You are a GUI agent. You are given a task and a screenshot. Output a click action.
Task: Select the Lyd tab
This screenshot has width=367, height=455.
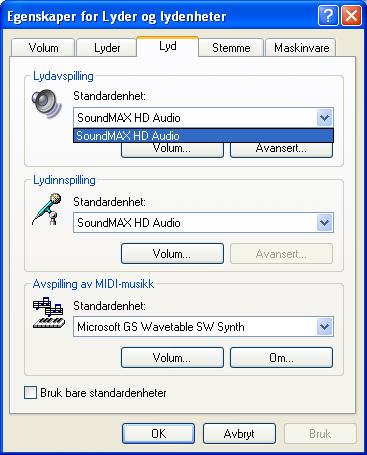click(x=168, y=46)
